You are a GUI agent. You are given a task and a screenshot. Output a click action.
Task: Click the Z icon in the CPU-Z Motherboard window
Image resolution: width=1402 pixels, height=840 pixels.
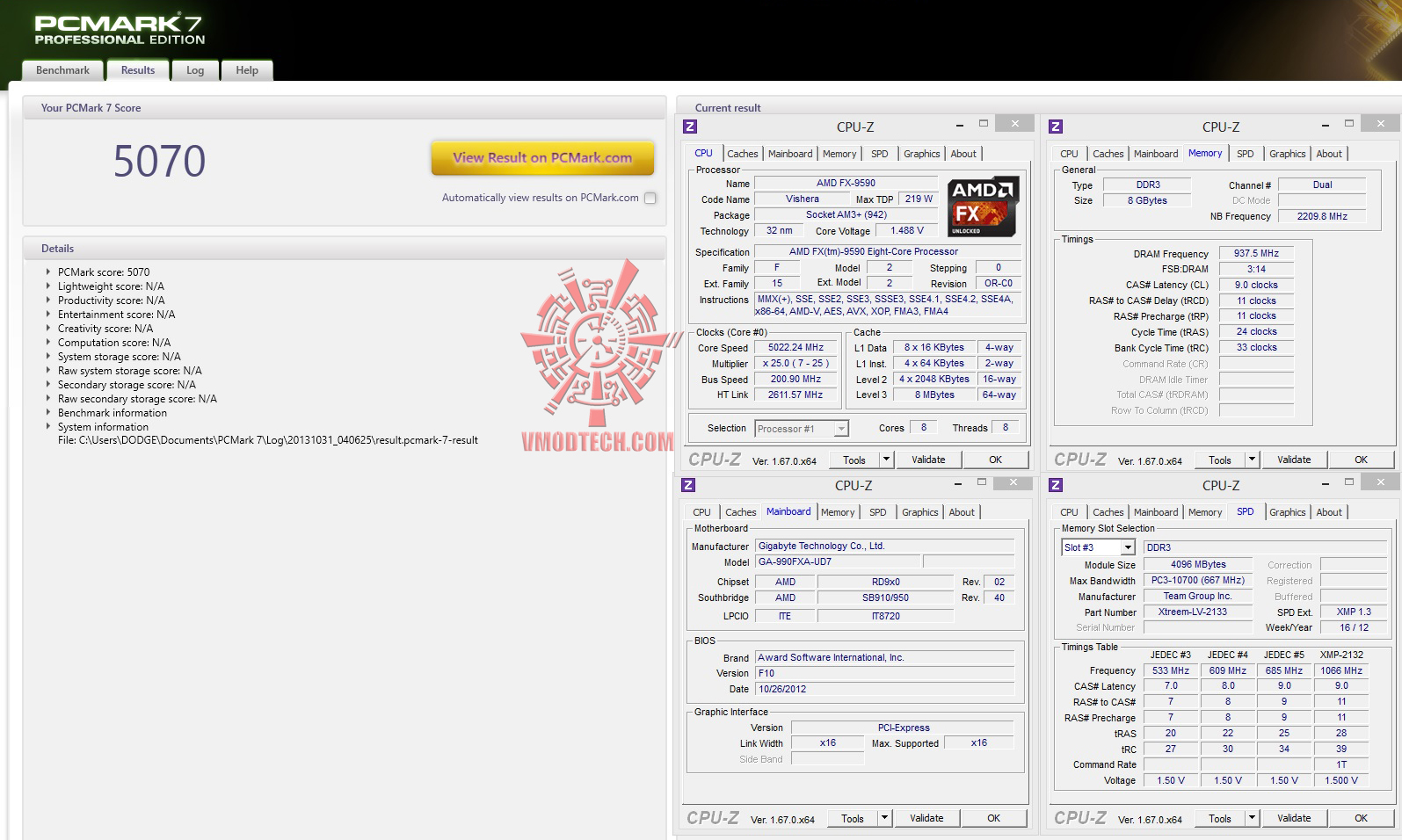coord(688,485)
